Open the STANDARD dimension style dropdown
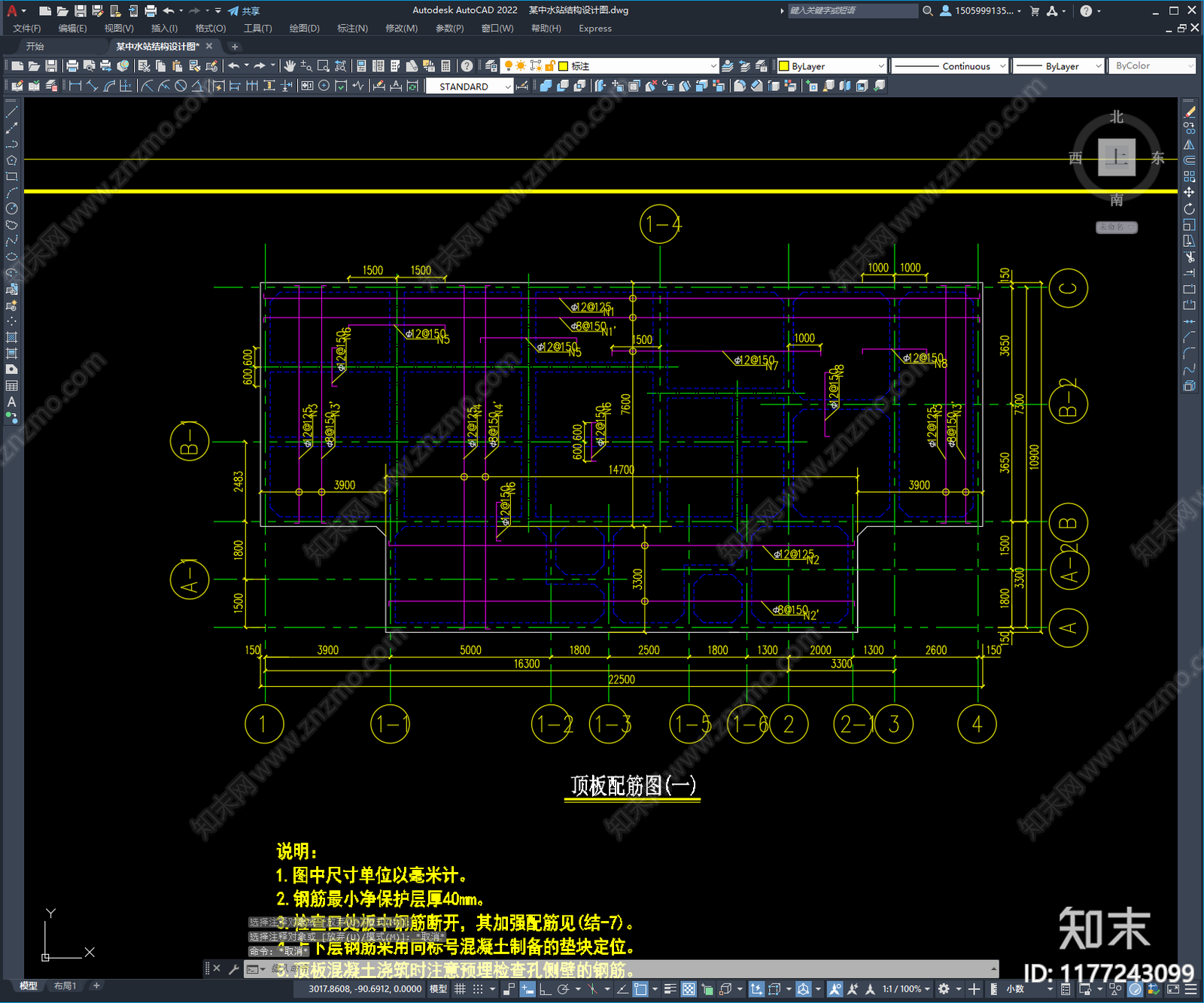This screenshot has width=1204, height=1003. [x=470, y=87]
